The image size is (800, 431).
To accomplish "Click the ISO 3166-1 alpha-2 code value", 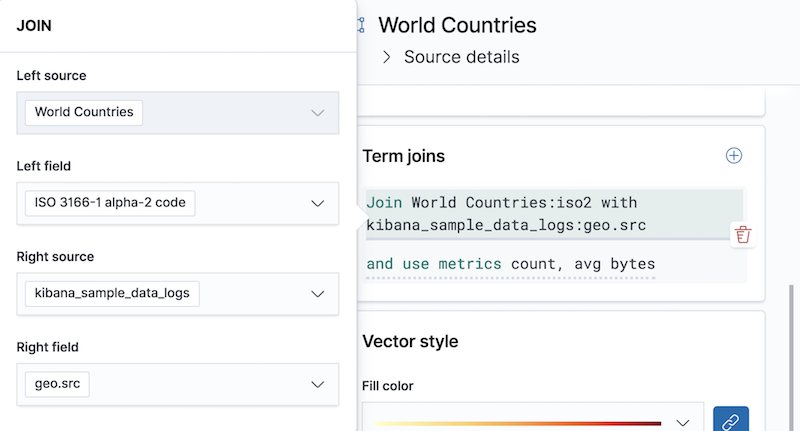I will 110,203.
